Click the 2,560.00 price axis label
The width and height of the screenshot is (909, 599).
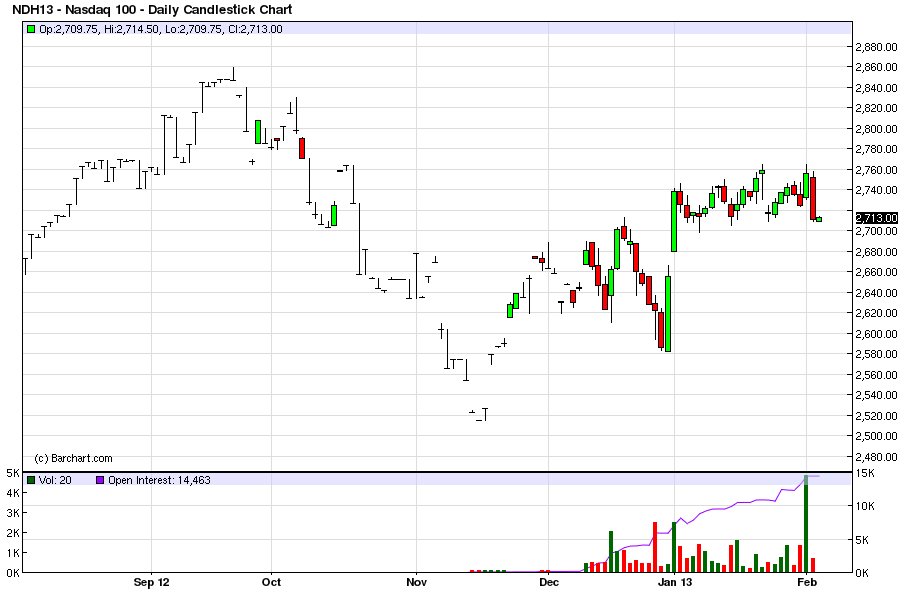click(x=877, y=375)
